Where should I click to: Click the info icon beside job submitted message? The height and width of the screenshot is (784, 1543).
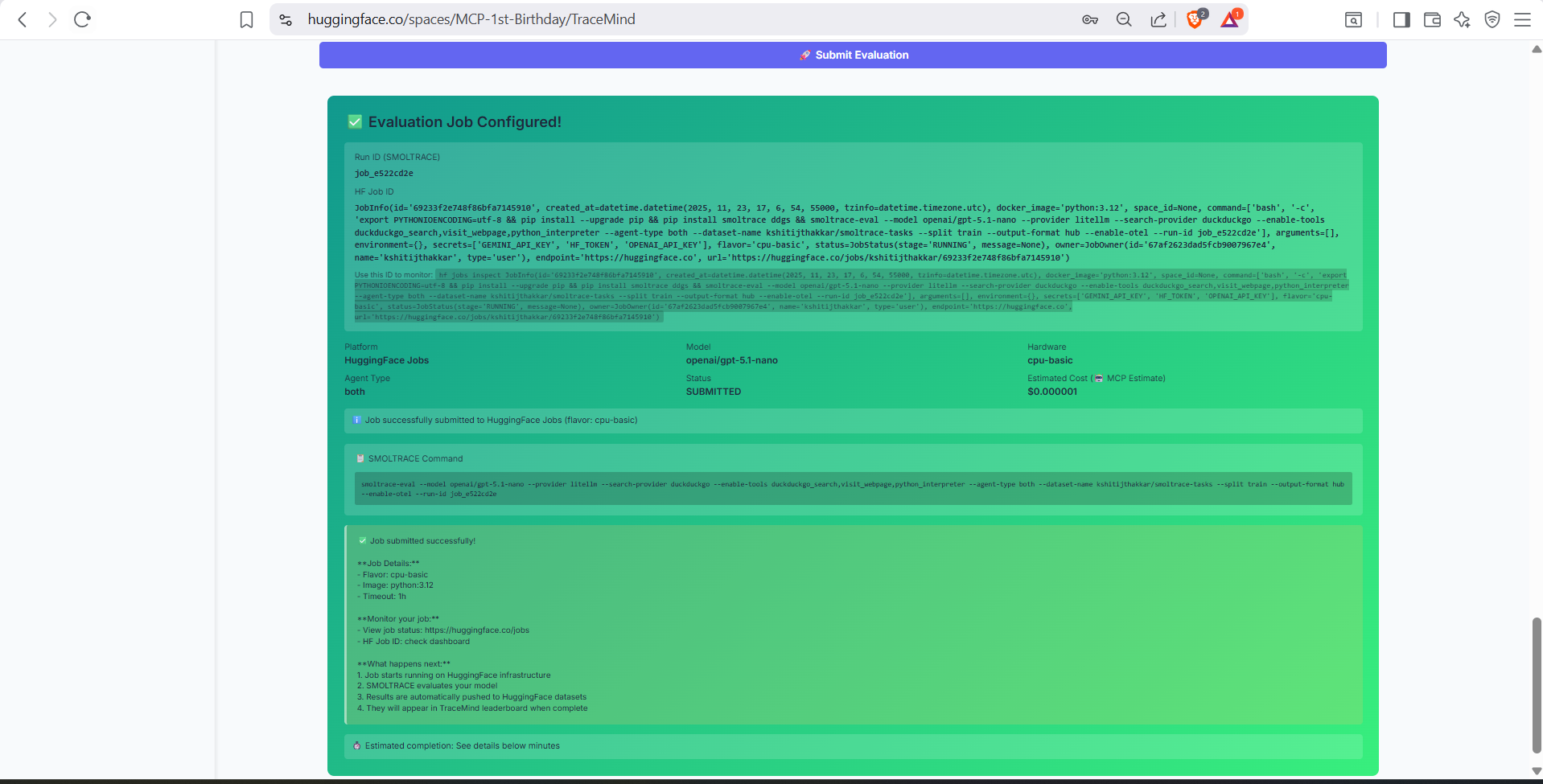point(356,420)
